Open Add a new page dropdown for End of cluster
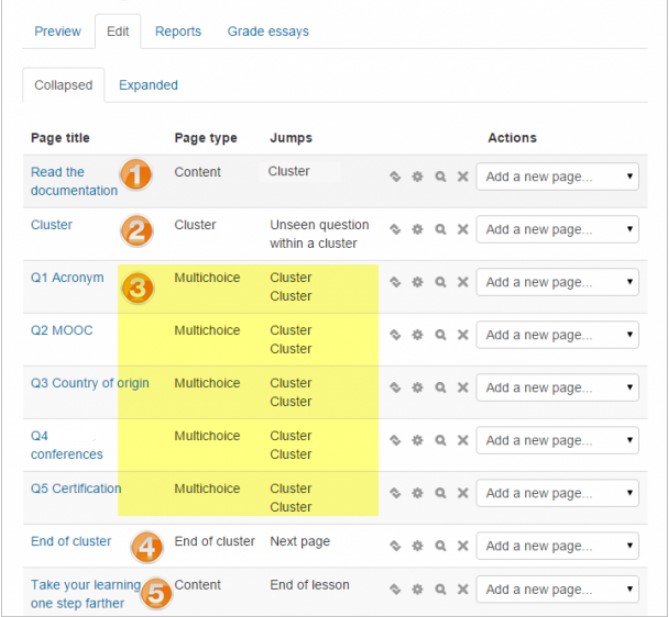669x617 pixels. 557,547
